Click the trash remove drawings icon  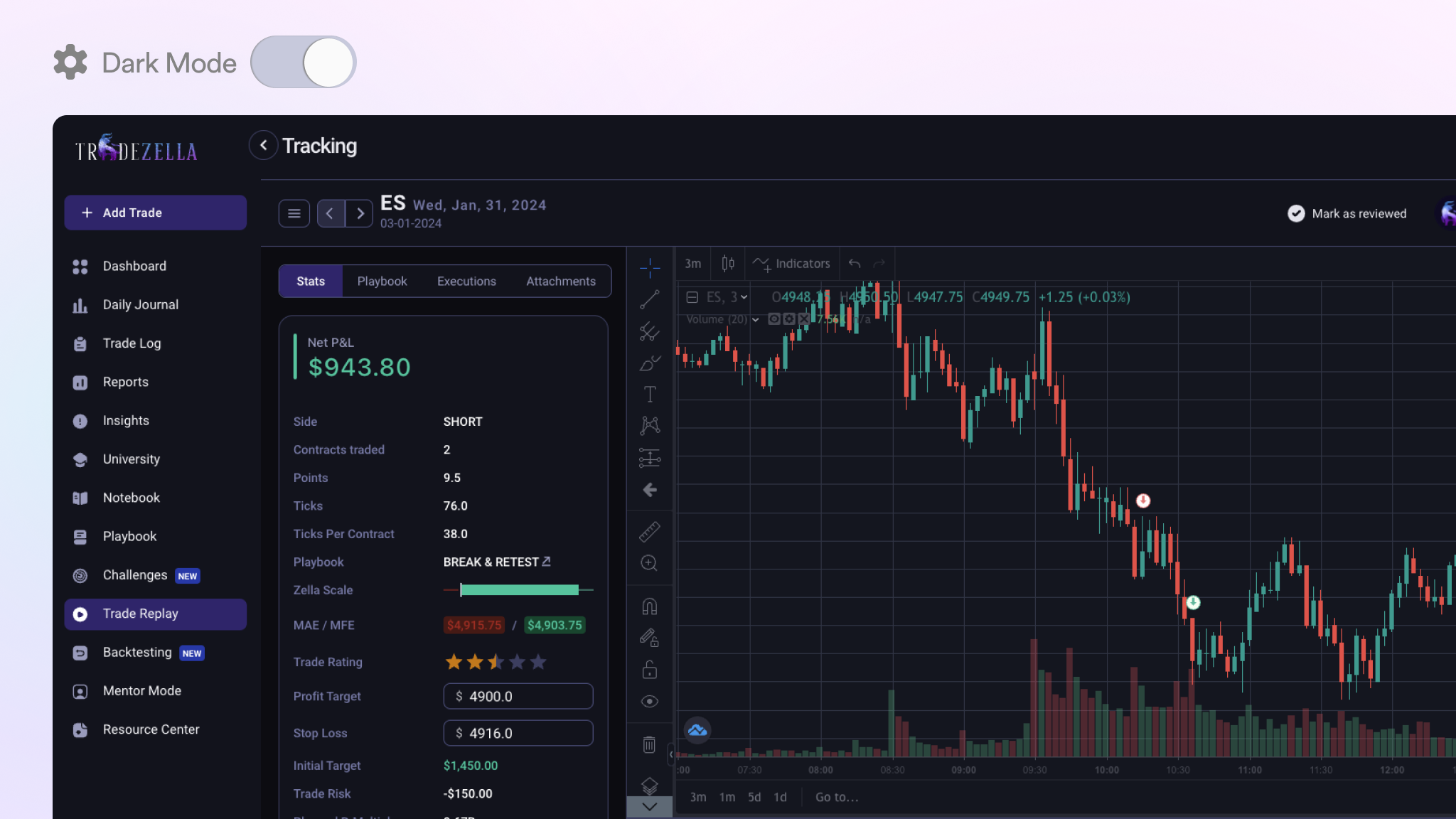[649, 744]
